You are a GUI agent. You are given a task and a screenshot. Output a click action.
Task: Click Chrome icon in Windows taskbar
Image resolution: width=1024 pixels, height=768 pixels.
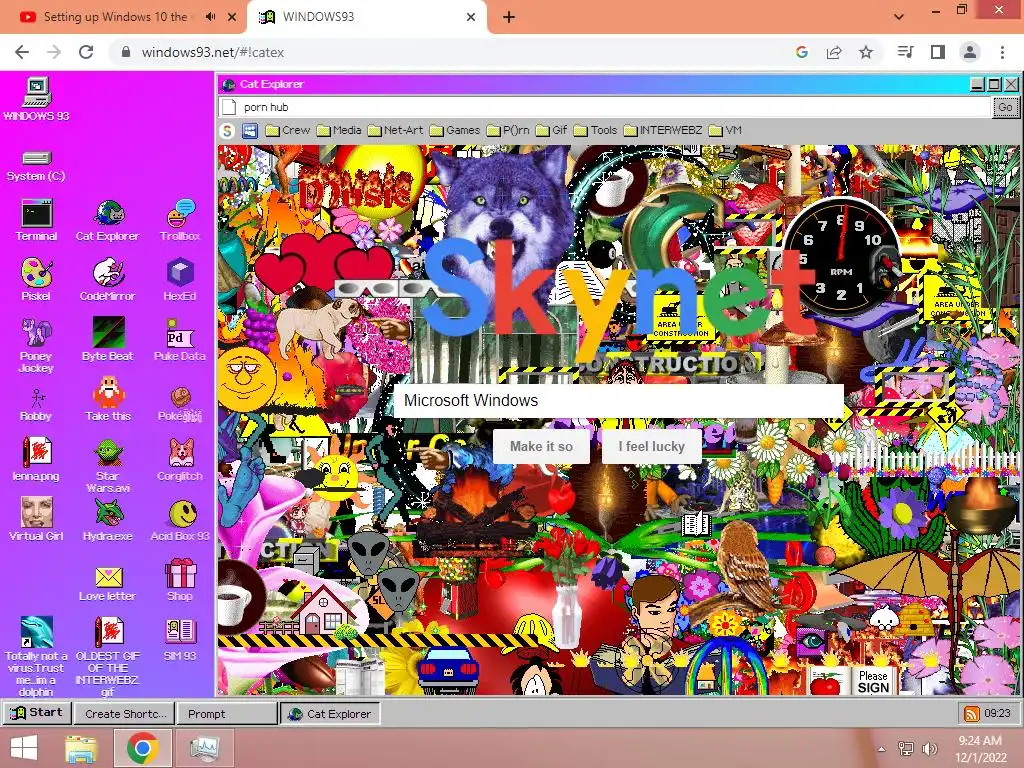coord(142,748)
